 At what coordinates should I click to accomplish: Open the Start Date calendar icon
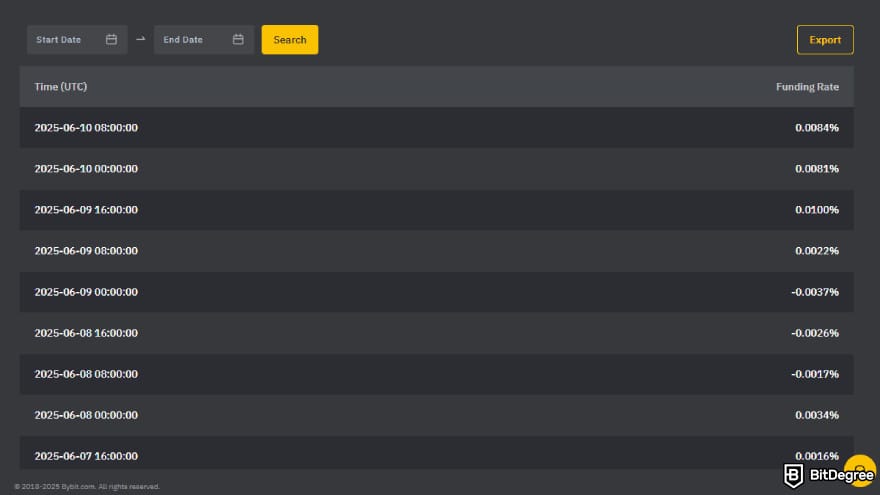111,39
